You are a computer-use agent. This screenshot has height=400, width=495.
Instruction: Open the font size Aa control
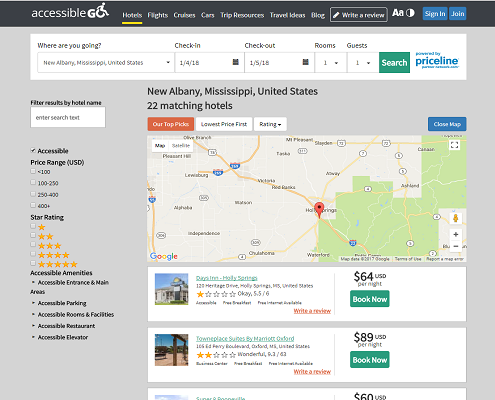[x=397, y=13]
